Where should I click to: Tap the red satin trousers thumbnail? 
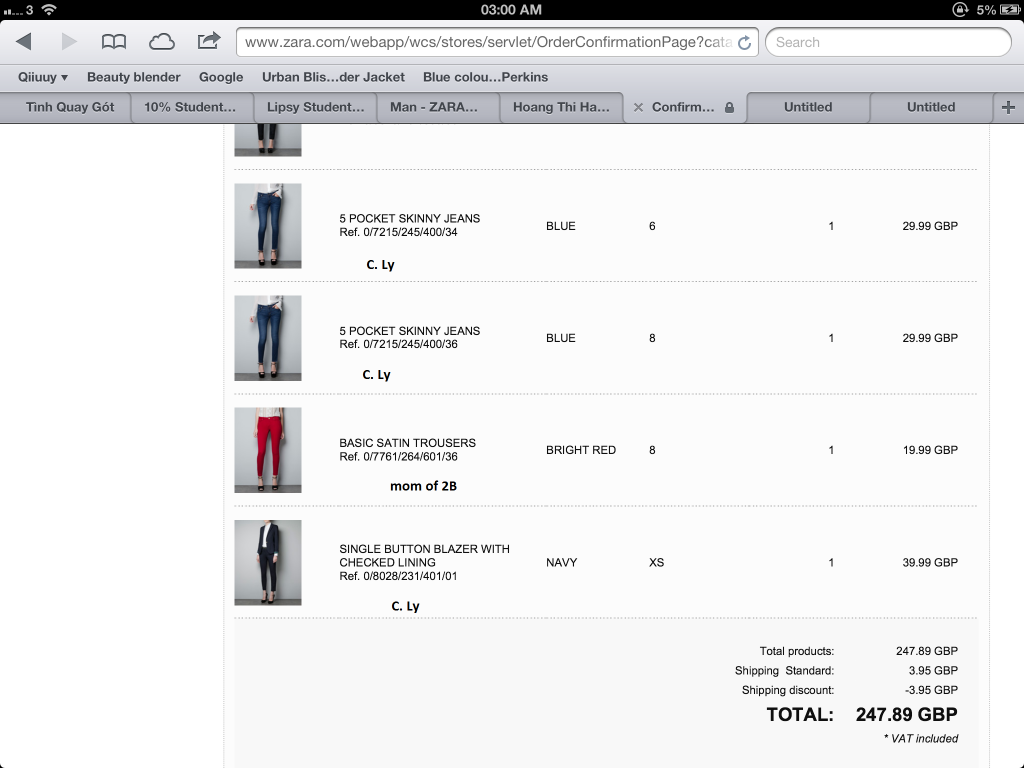267,450
